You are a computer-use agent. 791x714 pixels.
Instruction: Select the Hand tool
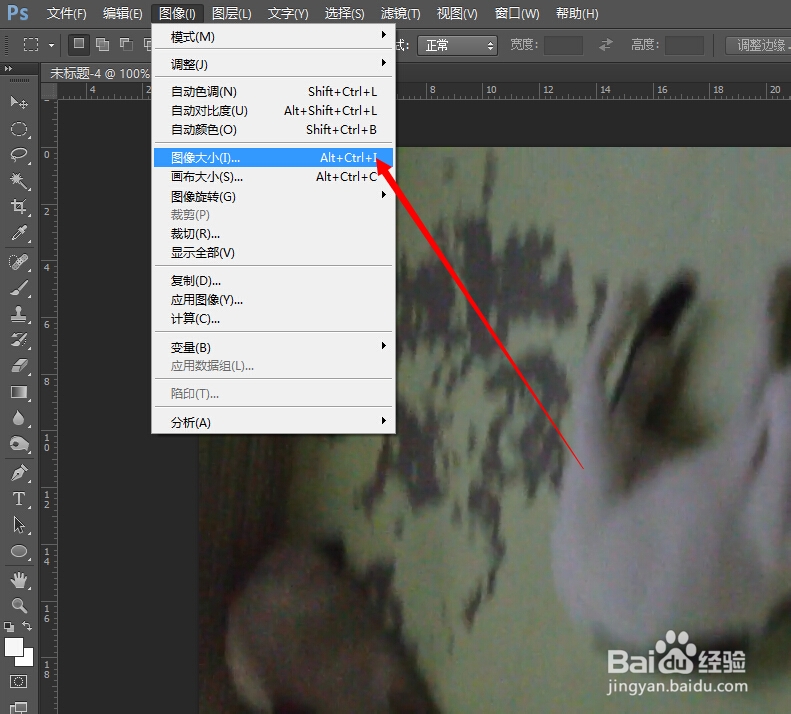tap(19, 581)
